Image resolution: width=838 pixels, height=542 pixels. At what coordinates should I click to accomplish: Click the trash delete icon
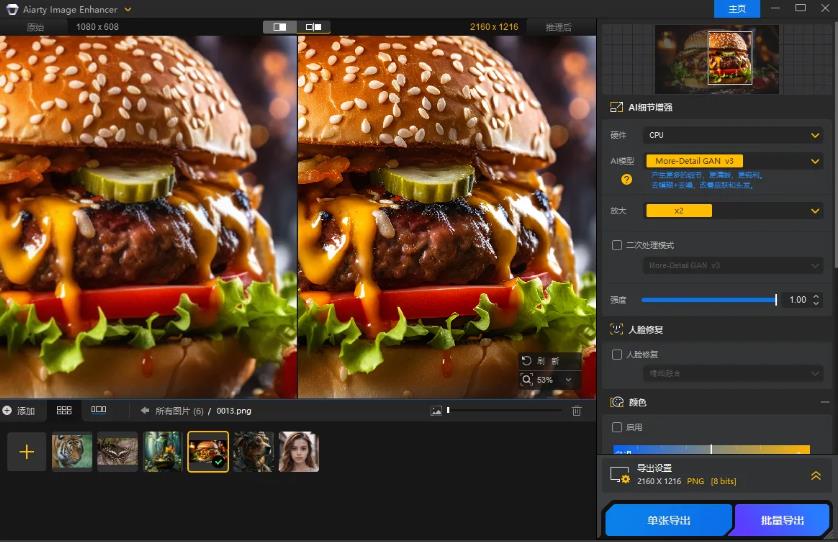coord(576,411)
